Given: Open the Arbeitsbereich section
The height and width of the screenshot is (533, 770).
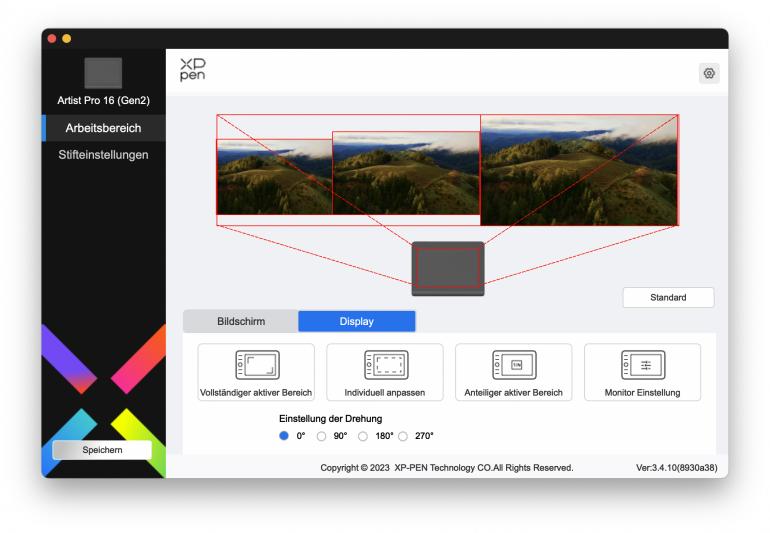Looking at the screenshot, I should (104, 128).
